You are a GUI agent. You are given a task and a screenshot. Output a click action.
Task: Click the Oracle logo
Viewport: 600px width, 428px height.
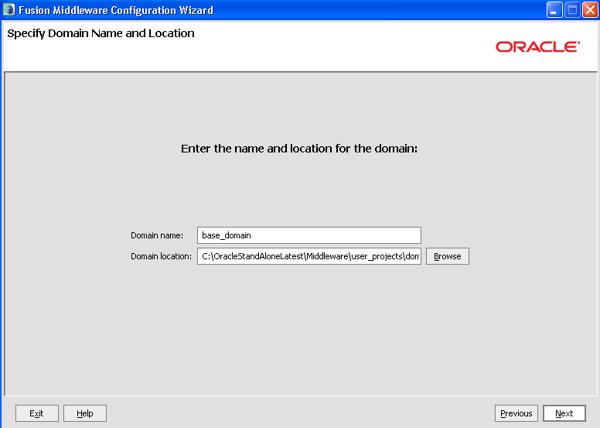point(537,47)
